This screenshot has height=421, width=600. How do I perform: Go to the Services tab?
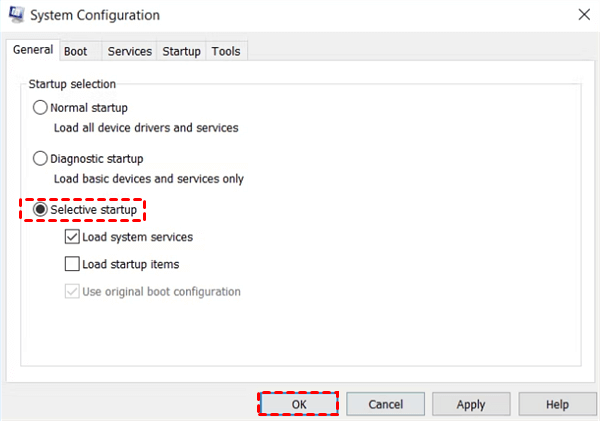tap(130, 51)
